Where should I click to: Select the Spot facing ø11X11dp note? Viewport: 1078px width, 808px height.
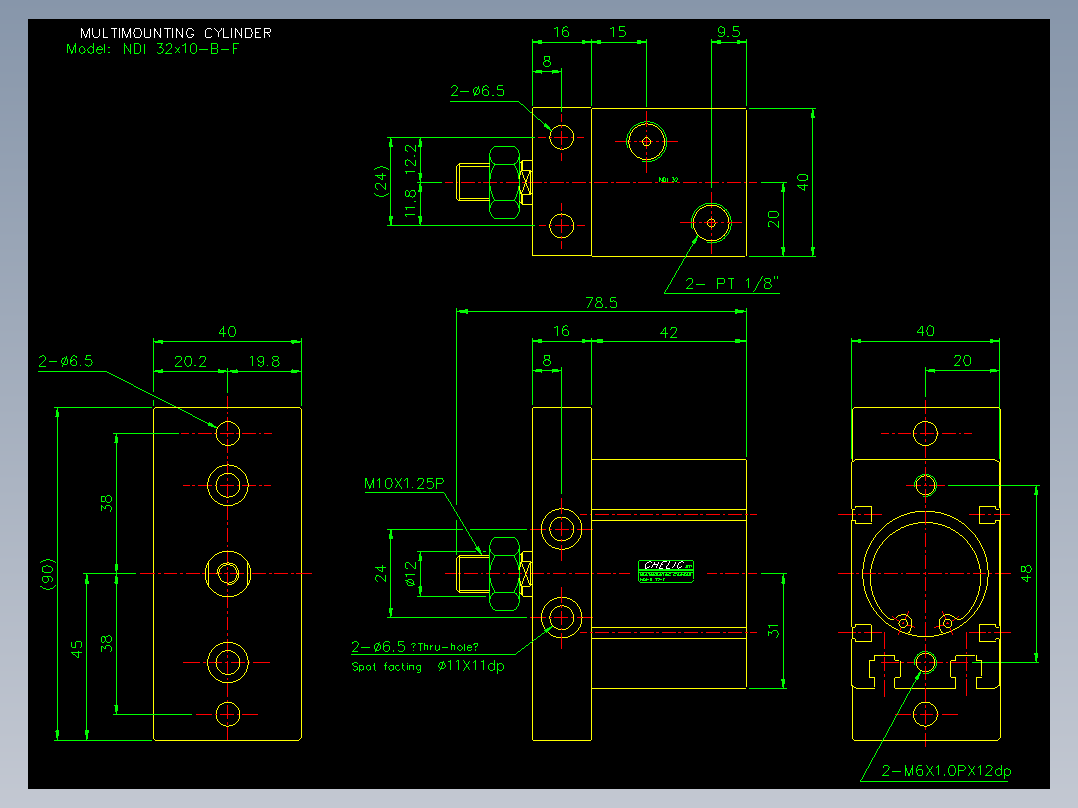[428, 666]
